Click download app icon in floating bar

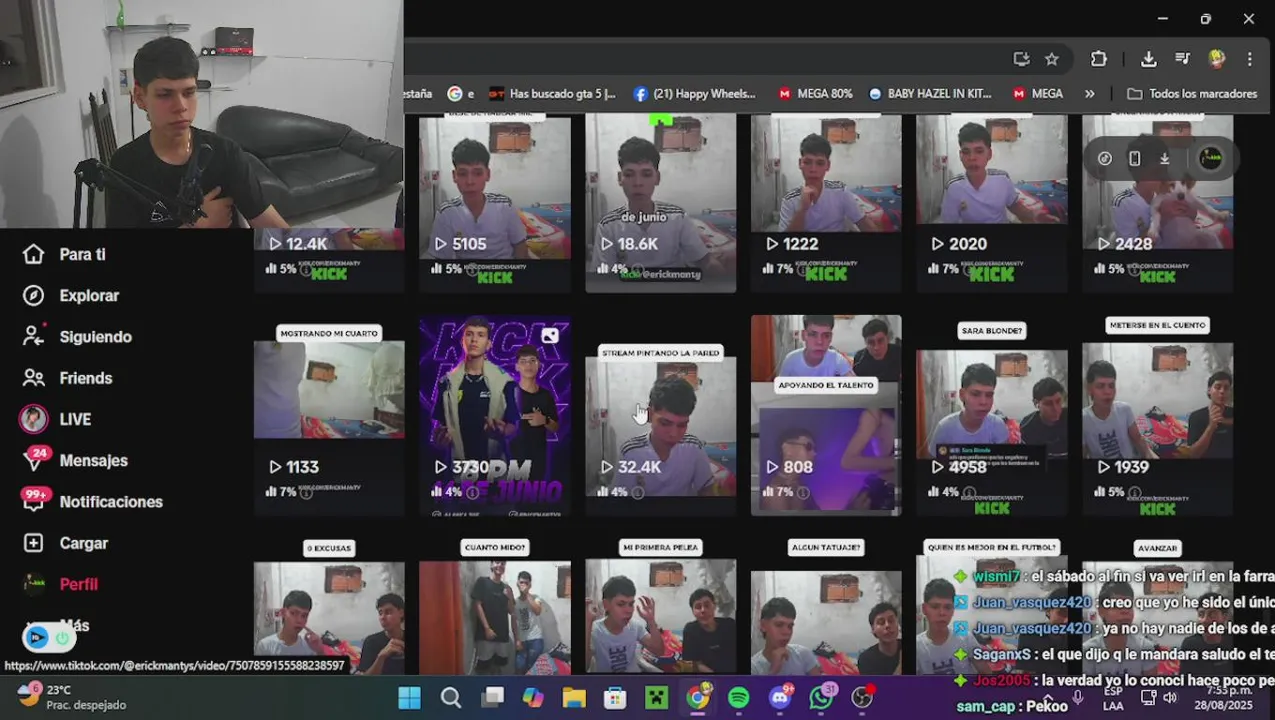(x=1165, y=158)
